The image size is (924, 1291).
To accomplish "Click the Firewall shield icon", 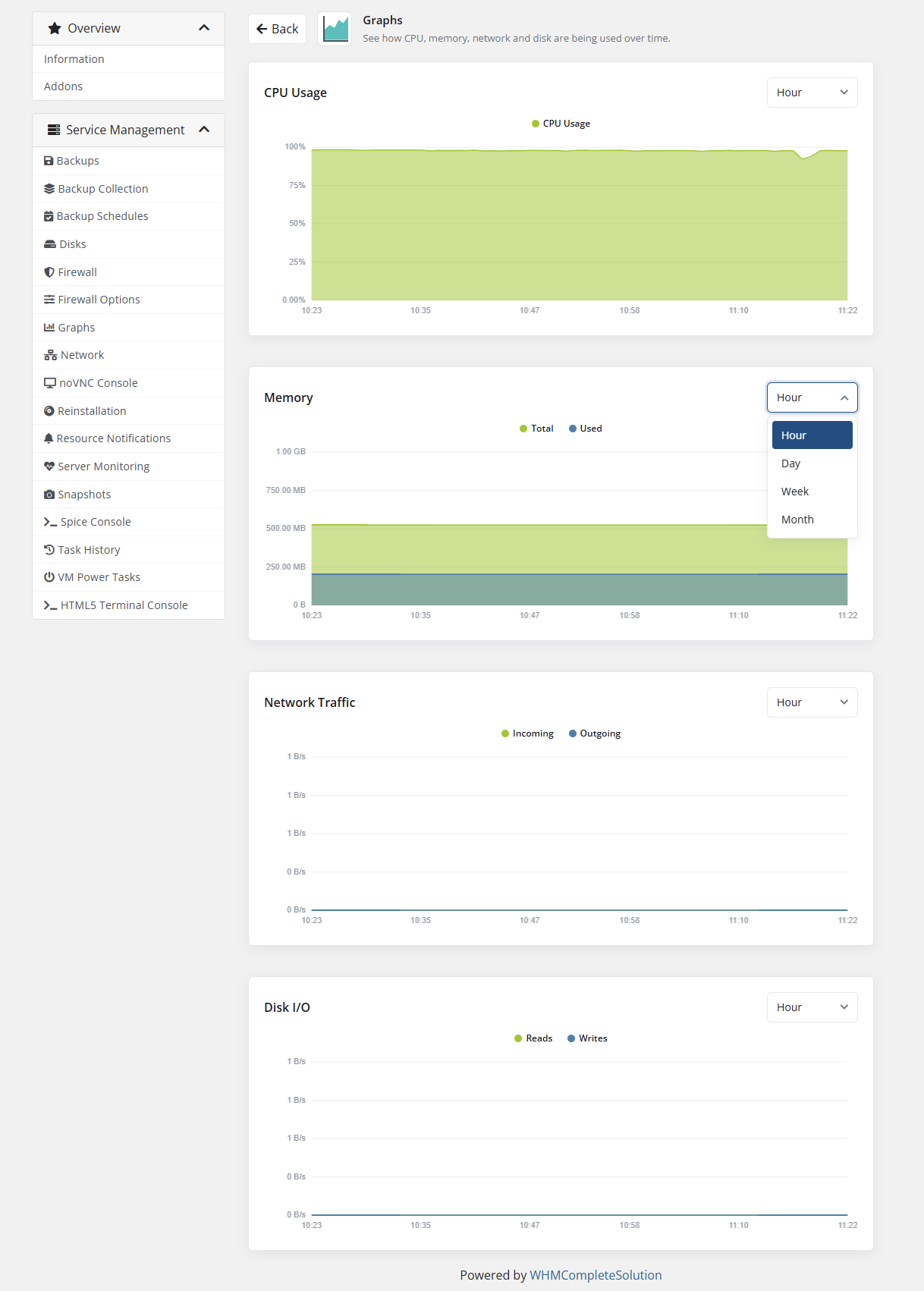I will click(49, 272).
